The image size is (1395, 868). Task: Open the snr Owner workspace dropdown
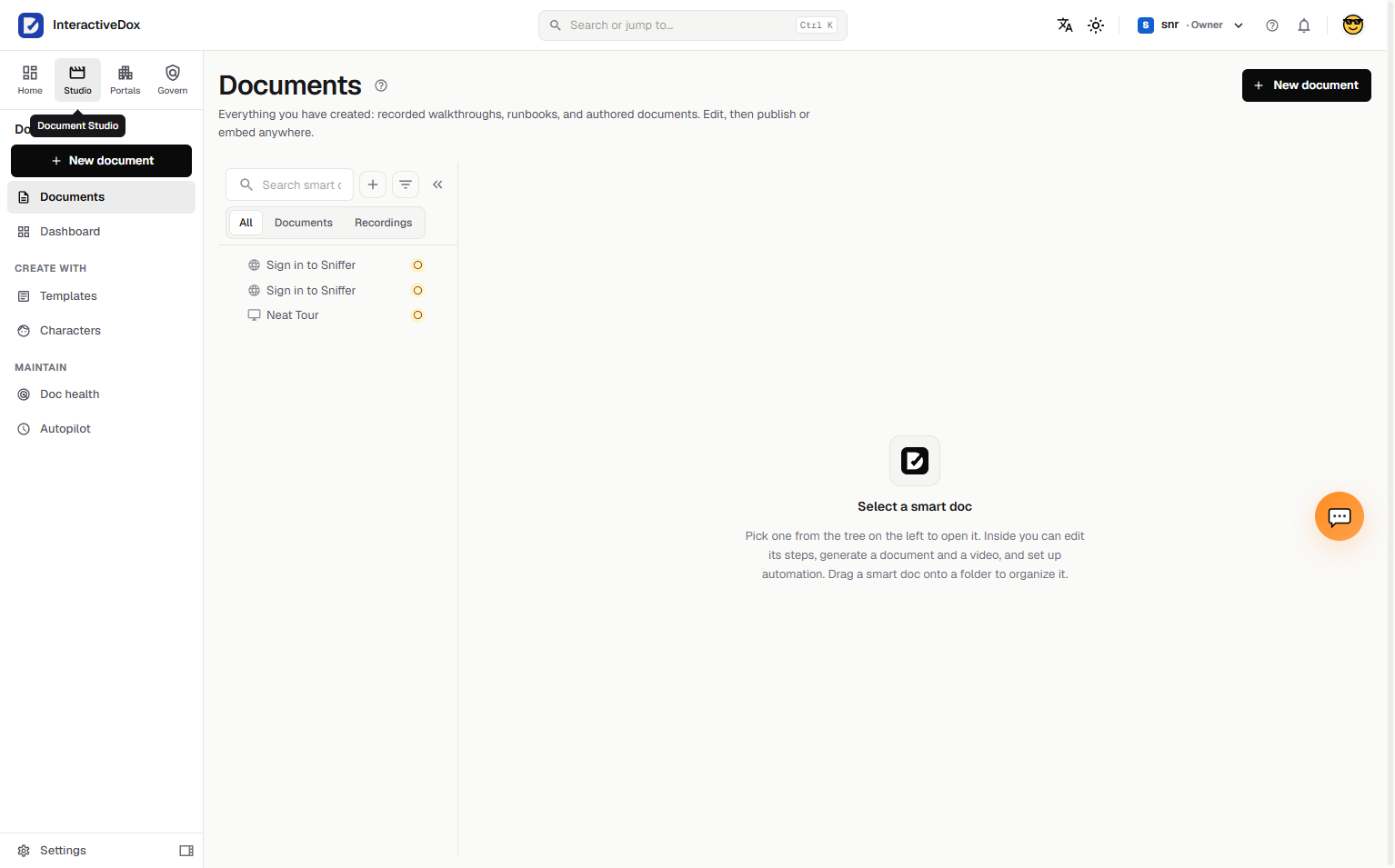[x=1190, y=25]
